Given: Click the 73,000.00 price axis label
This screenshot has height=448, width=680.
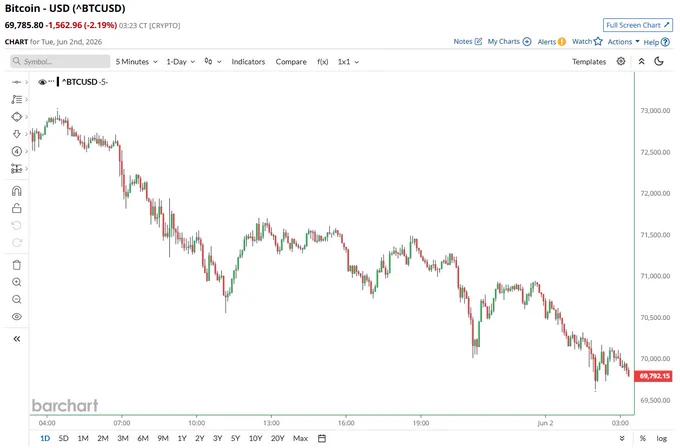Looking at the screenshot, I should click(x=655, y=111).
